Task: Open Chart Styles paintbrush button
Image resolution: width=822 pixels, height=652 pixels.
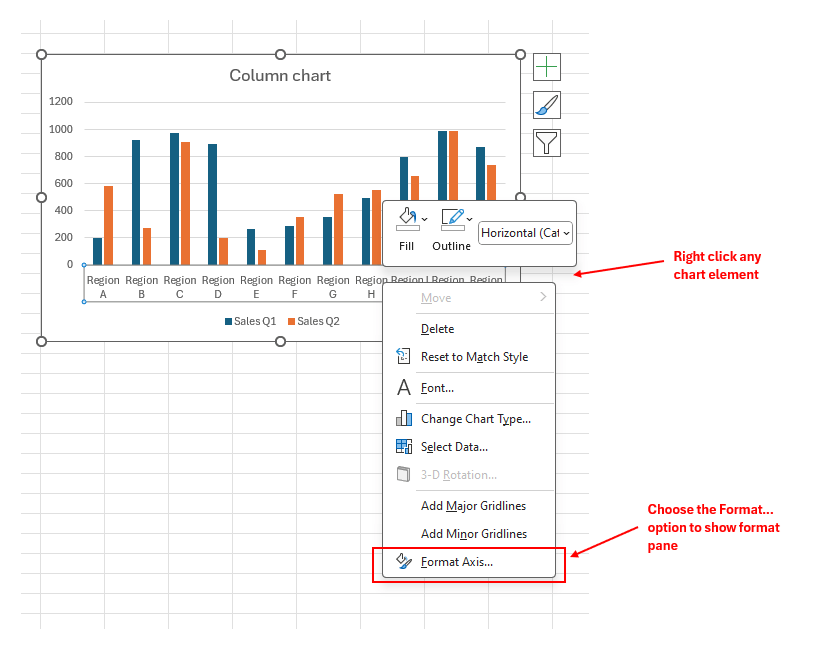Action: coord(546,105)
